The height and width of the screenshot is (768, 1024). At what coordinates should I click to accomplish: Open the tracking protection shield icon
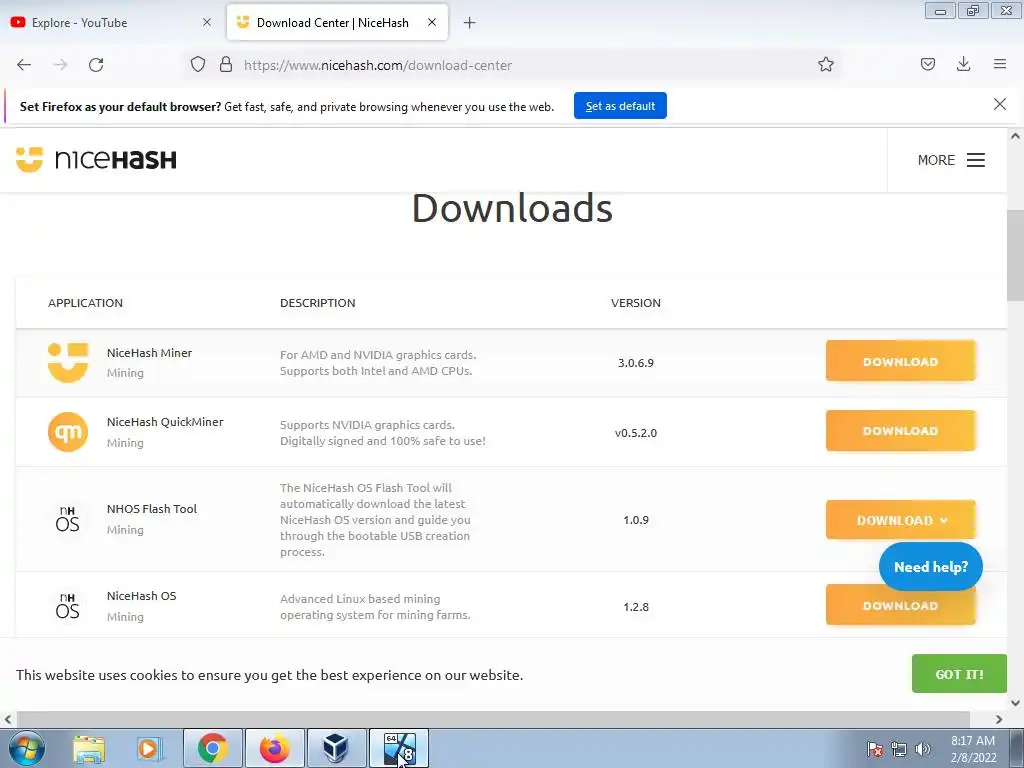coord(198,65)
